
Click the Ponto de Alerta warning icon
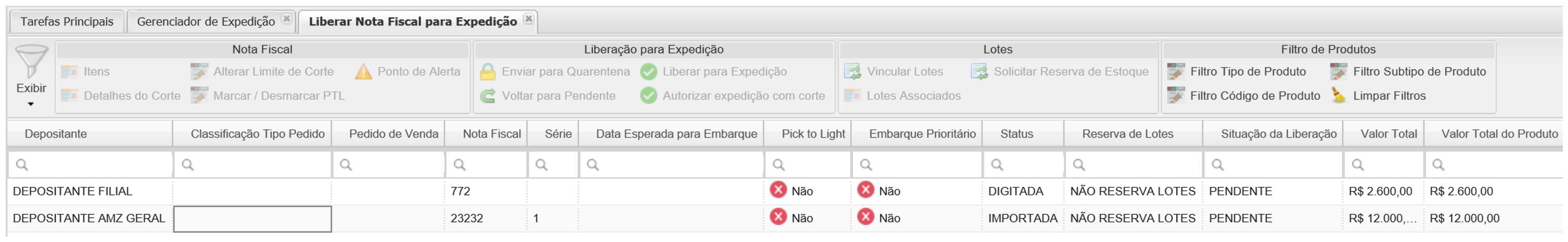coord(364,72)
